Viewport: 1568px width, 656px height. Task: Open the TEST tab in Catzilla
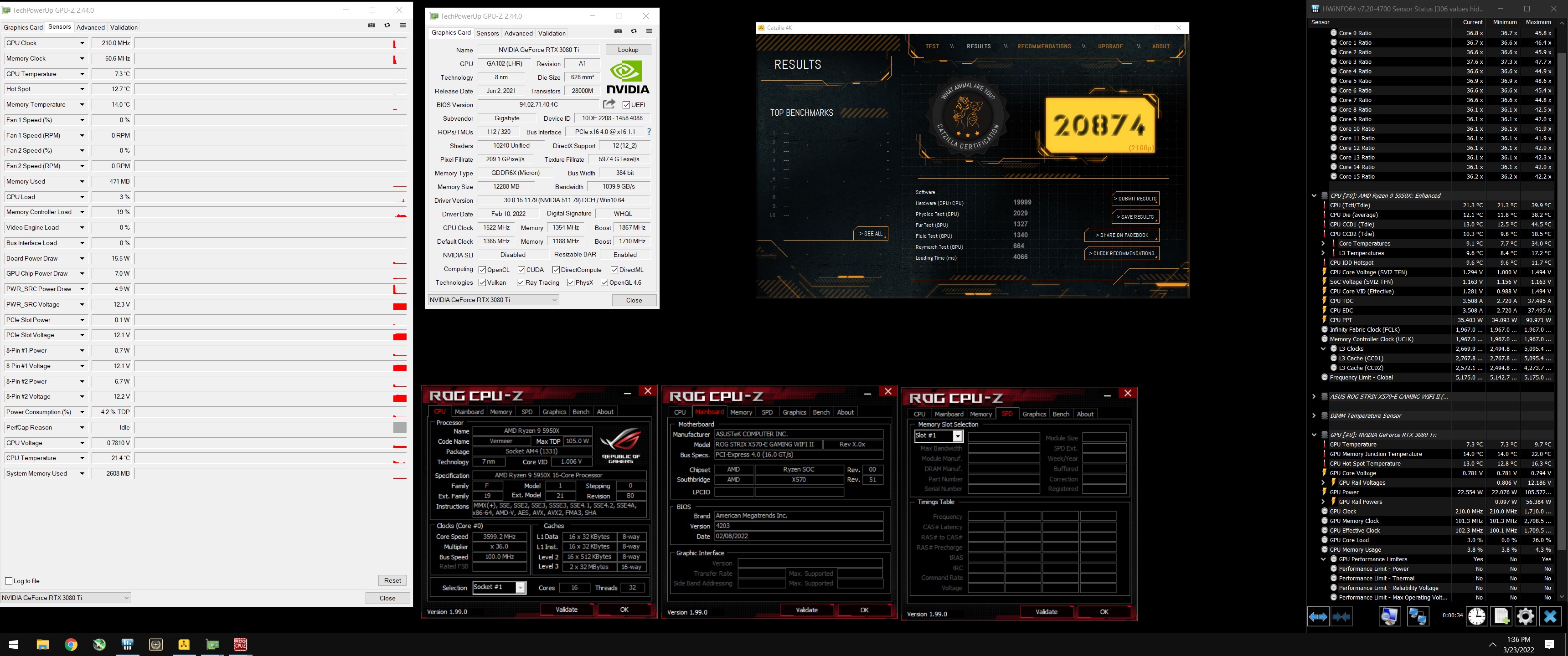click(932, 46)
